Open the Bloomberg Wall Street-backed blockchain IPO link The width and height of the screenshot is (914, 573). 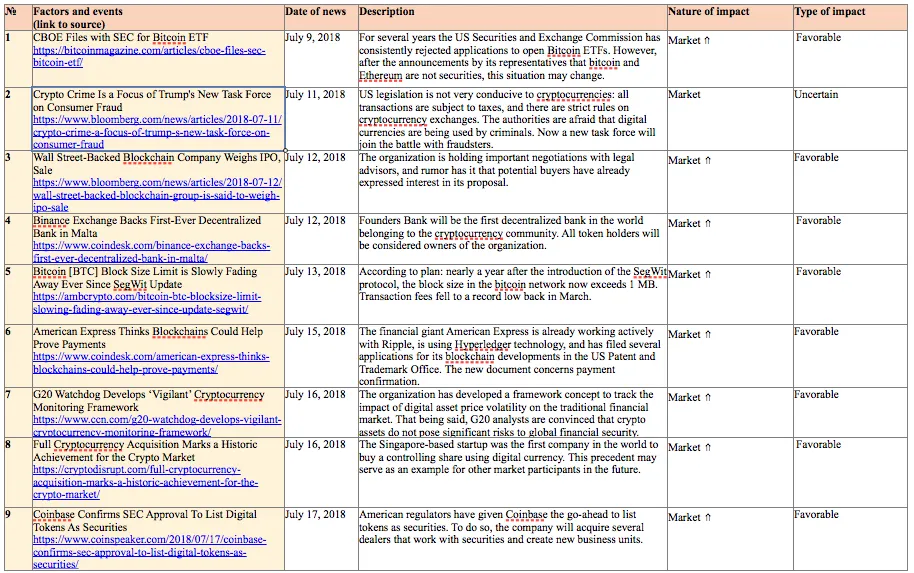coord(157,195)
